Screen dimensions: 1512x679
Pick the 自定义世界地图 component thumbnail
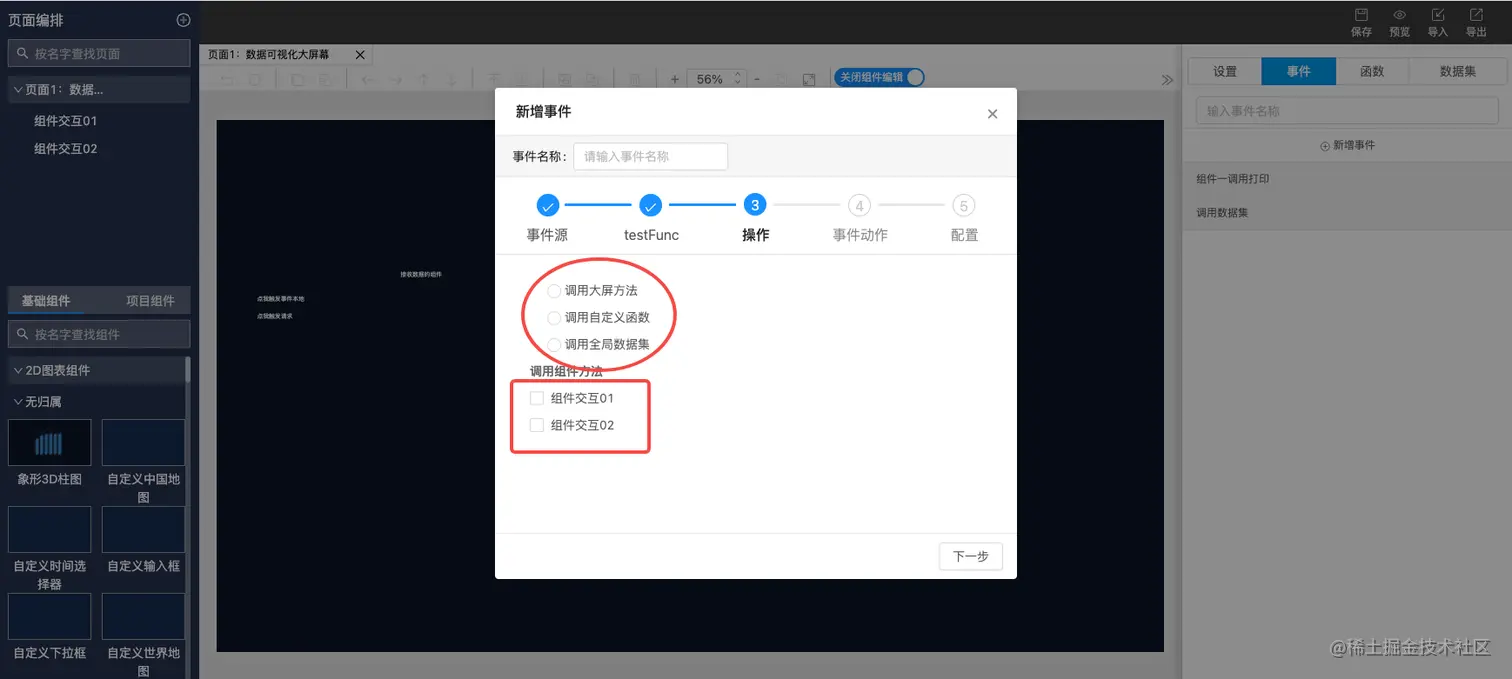pos(143,616)
